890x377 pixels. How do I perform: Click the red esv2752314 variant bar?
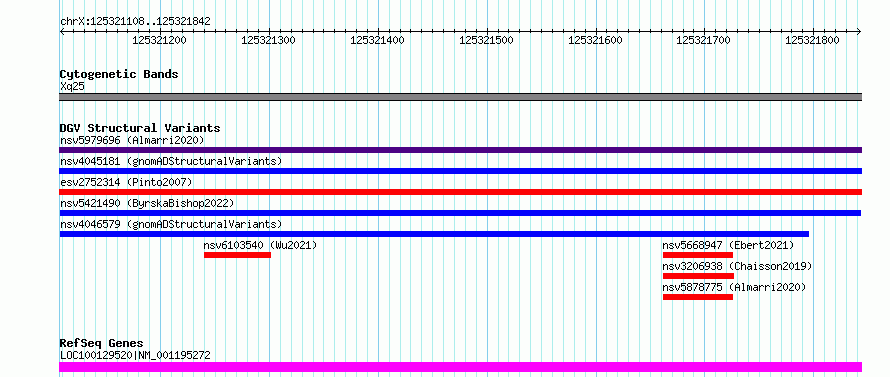[x=460, y=192]
